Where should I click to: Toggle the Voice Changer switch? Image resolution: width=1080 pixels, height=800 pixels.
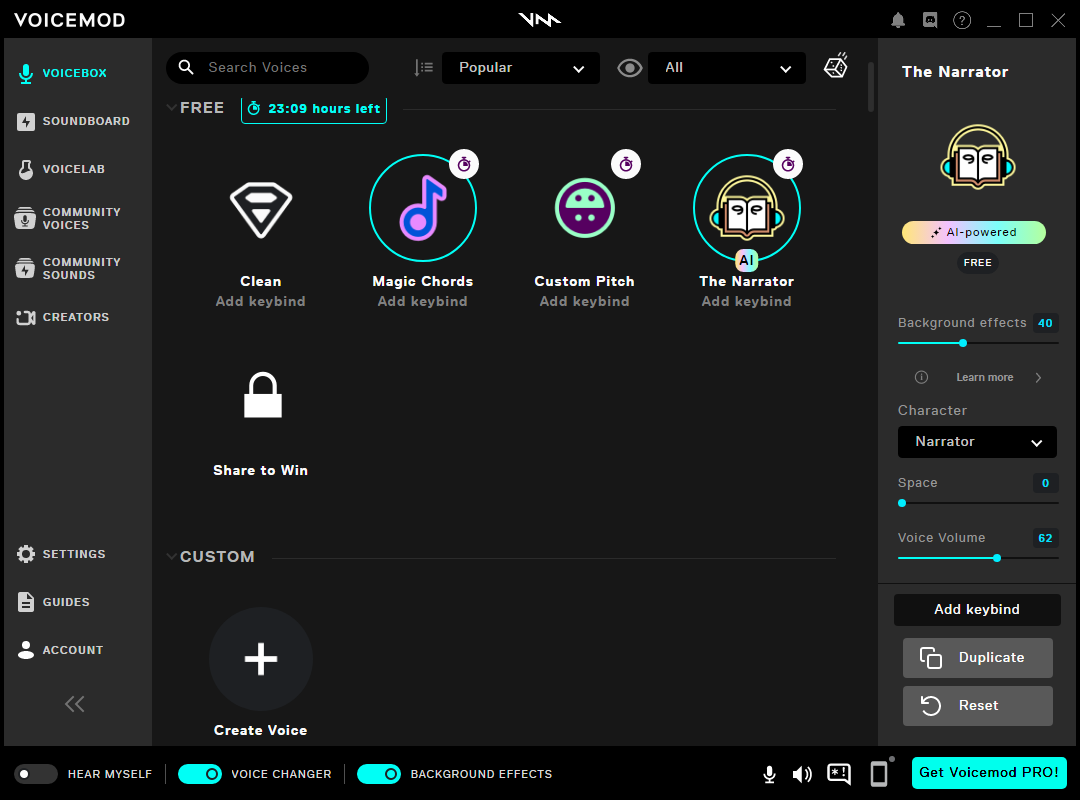tap(200, 774)
